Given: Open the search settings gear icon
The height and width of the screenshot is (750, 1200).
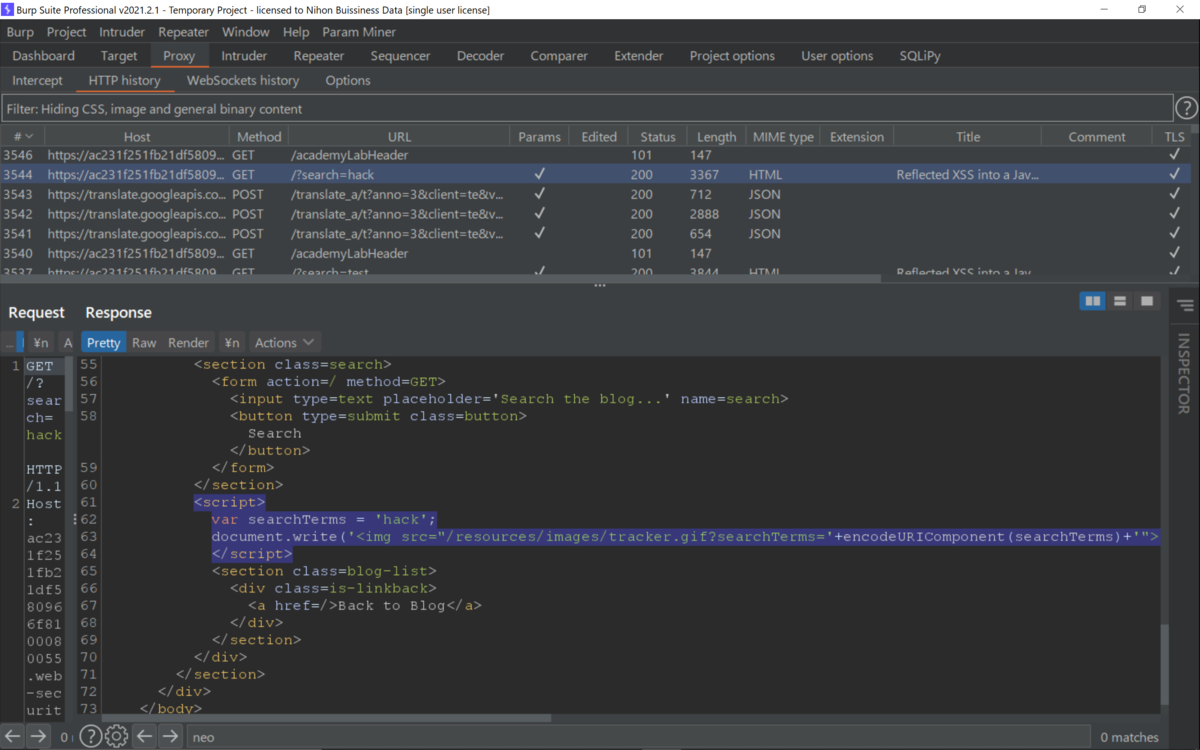Looking at the screenshot, I should pos(116,736).
